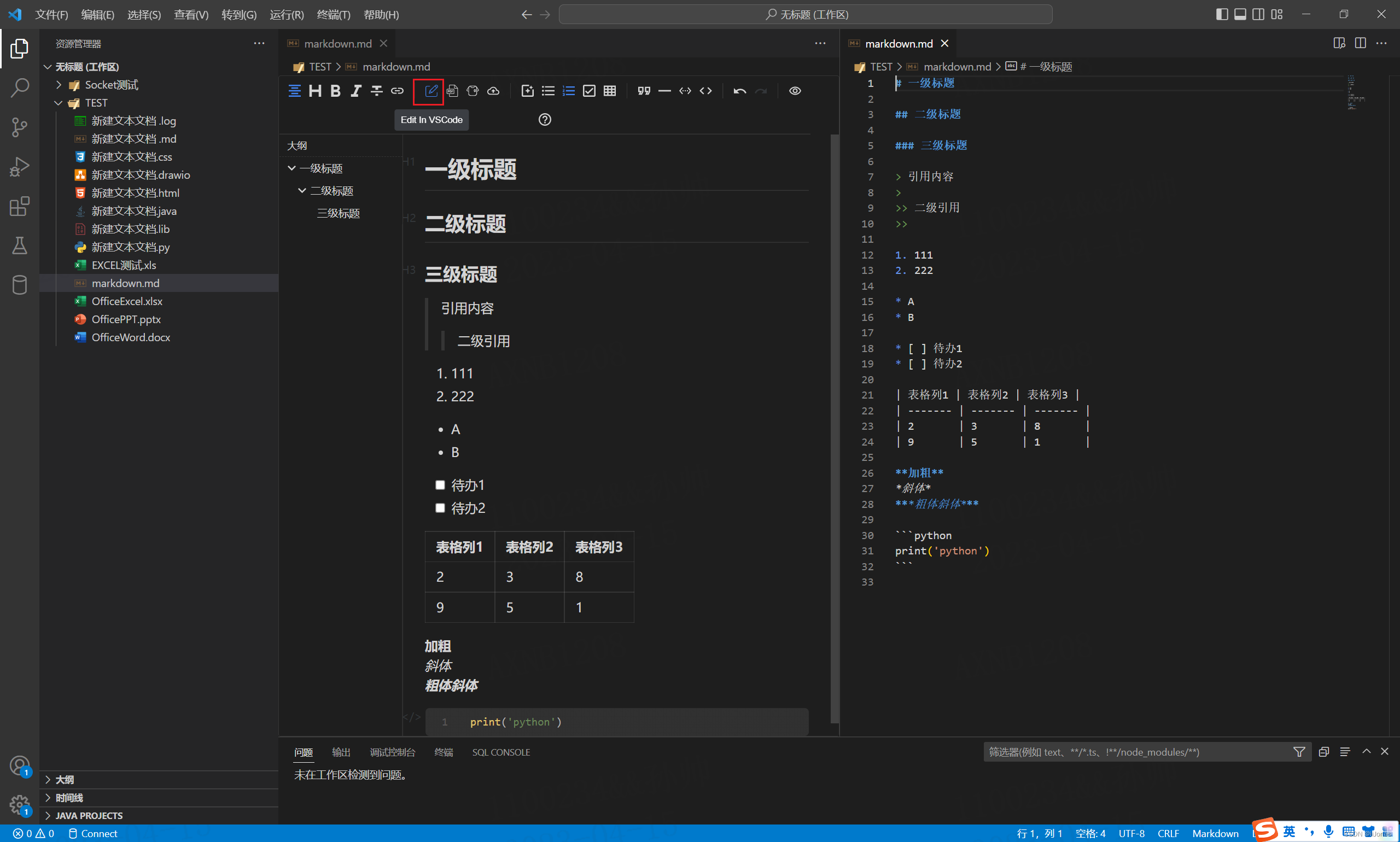Click Connect in the status bar

click(93, 833)
